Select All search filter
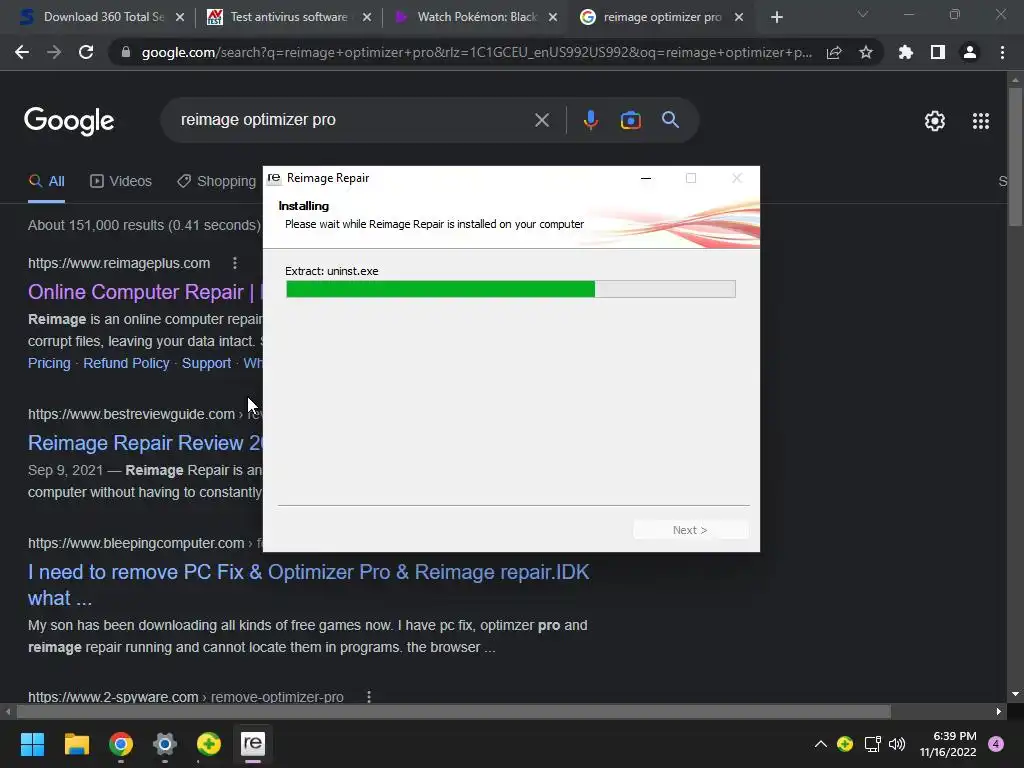This screenshot has width=1024, height=768. click(x=46, y=182)
